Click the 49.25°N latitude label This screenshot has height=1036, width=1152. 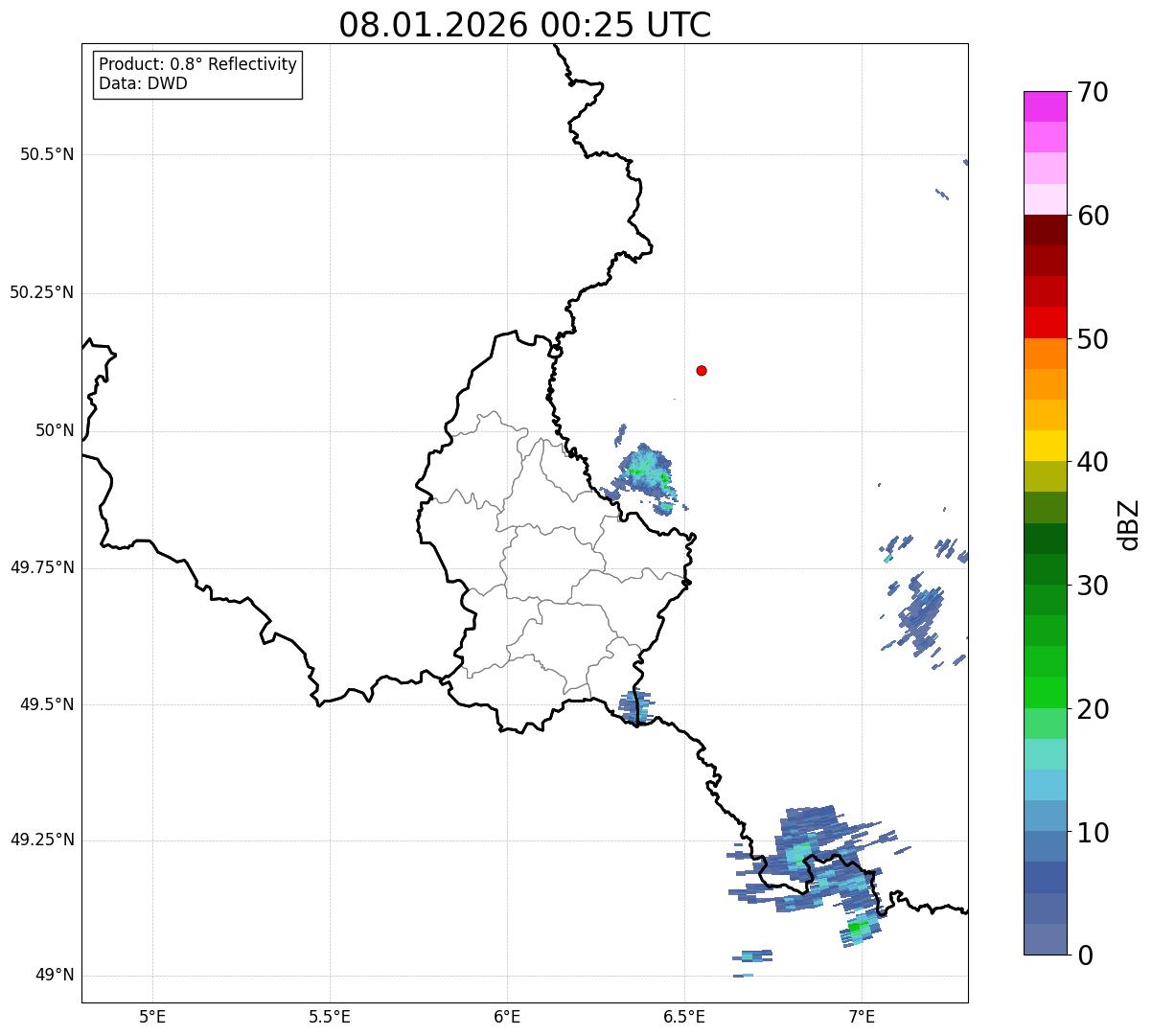pyautogui.click(x=42, y=840)
